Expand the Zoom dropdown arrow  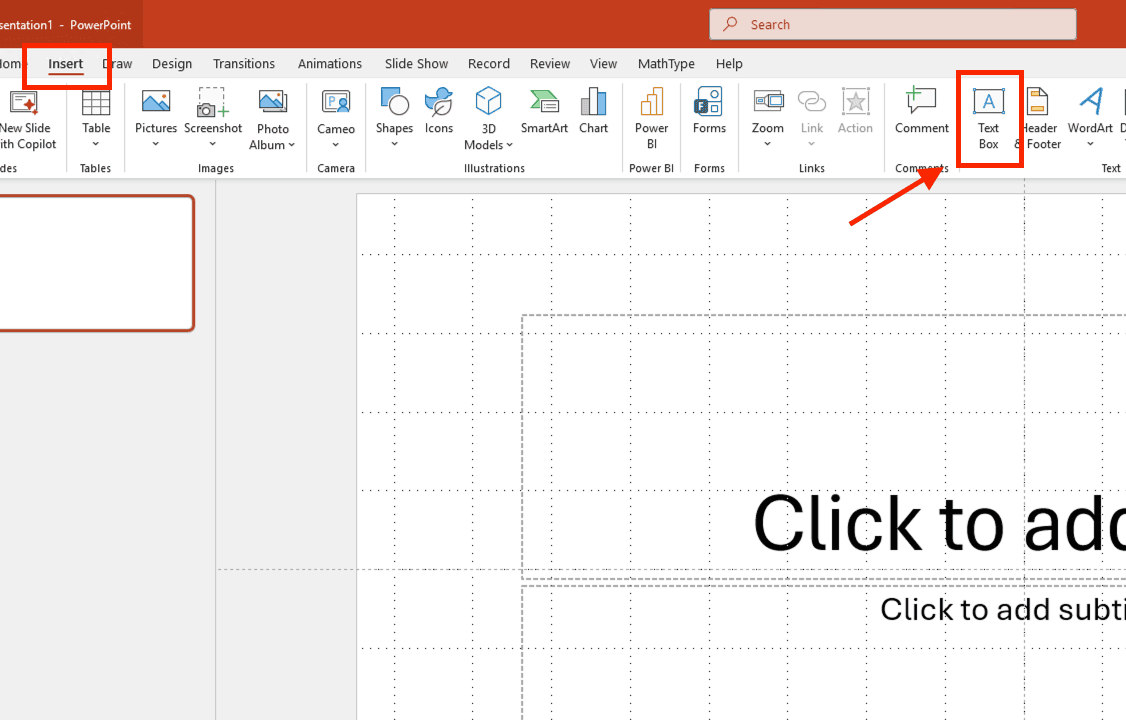point(767,144)
